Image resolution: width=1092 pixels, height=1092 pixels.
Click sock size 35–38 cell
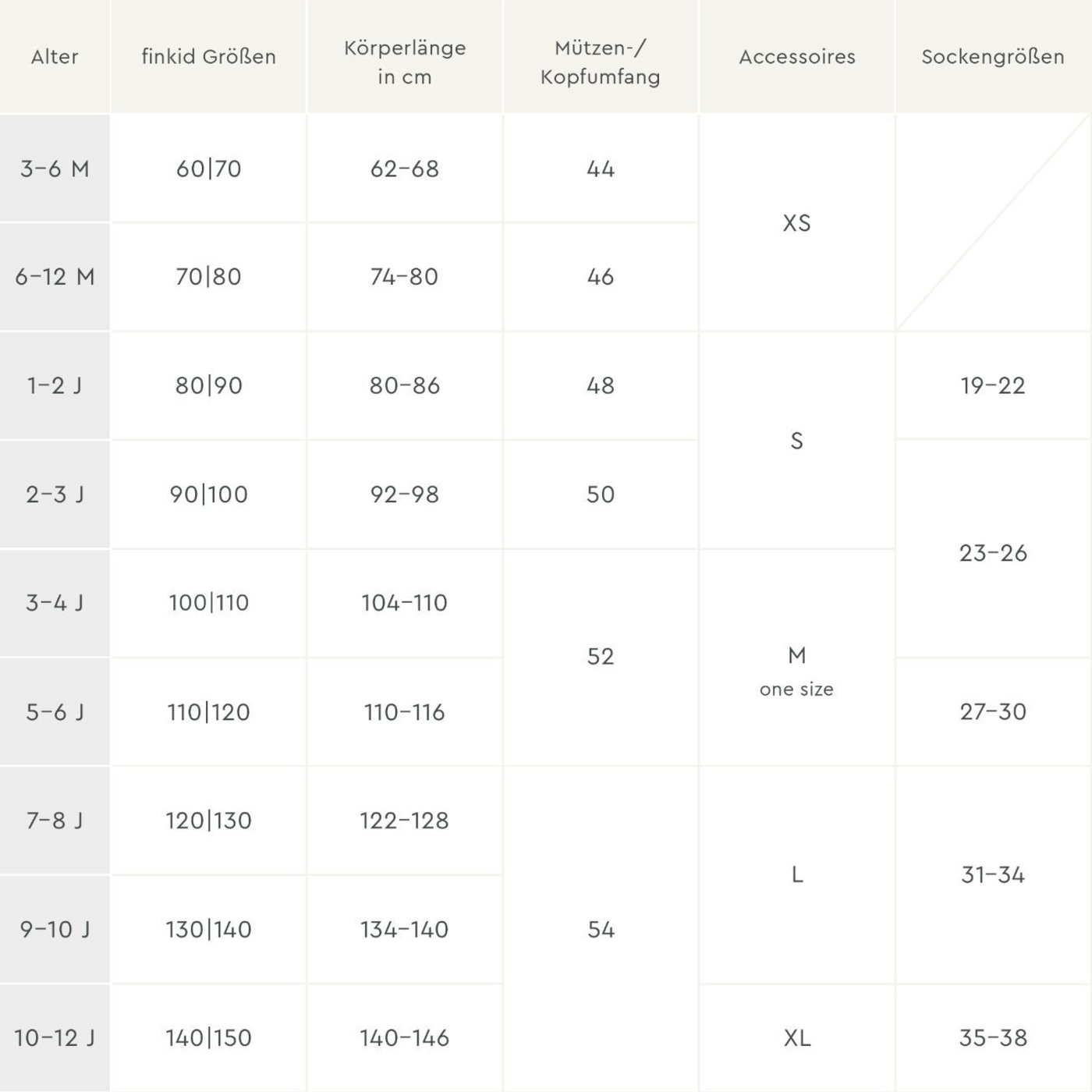[993, 1038]
